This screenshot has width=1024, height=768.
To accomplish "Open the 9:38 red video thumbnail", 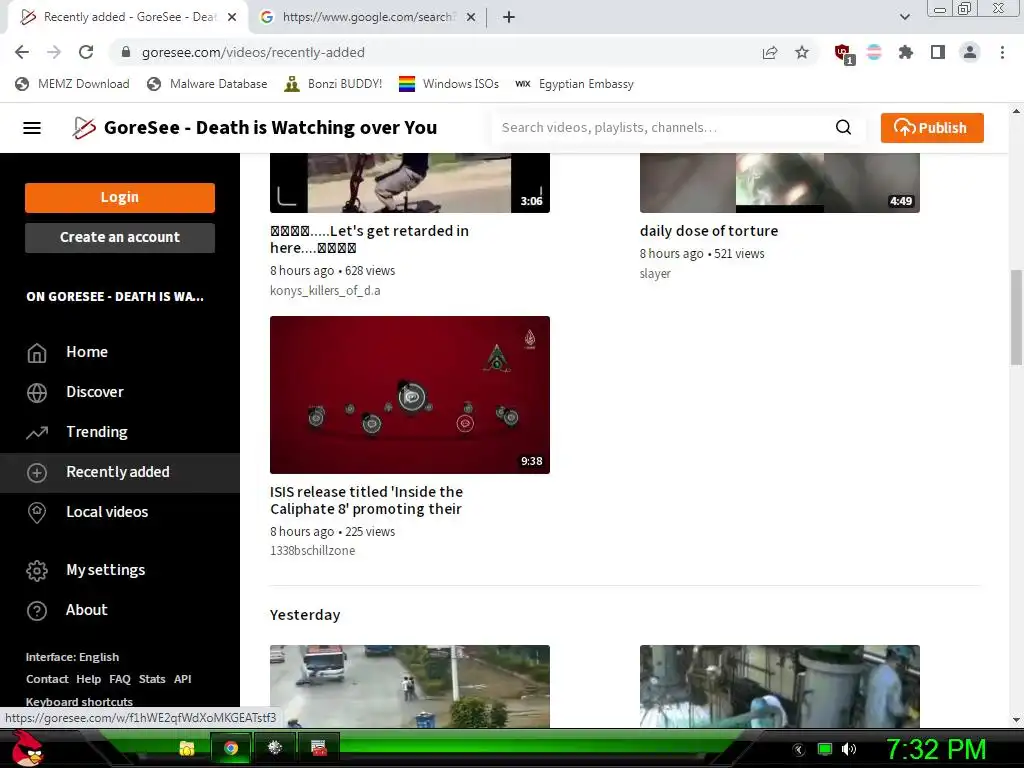I will coord(409,395).
